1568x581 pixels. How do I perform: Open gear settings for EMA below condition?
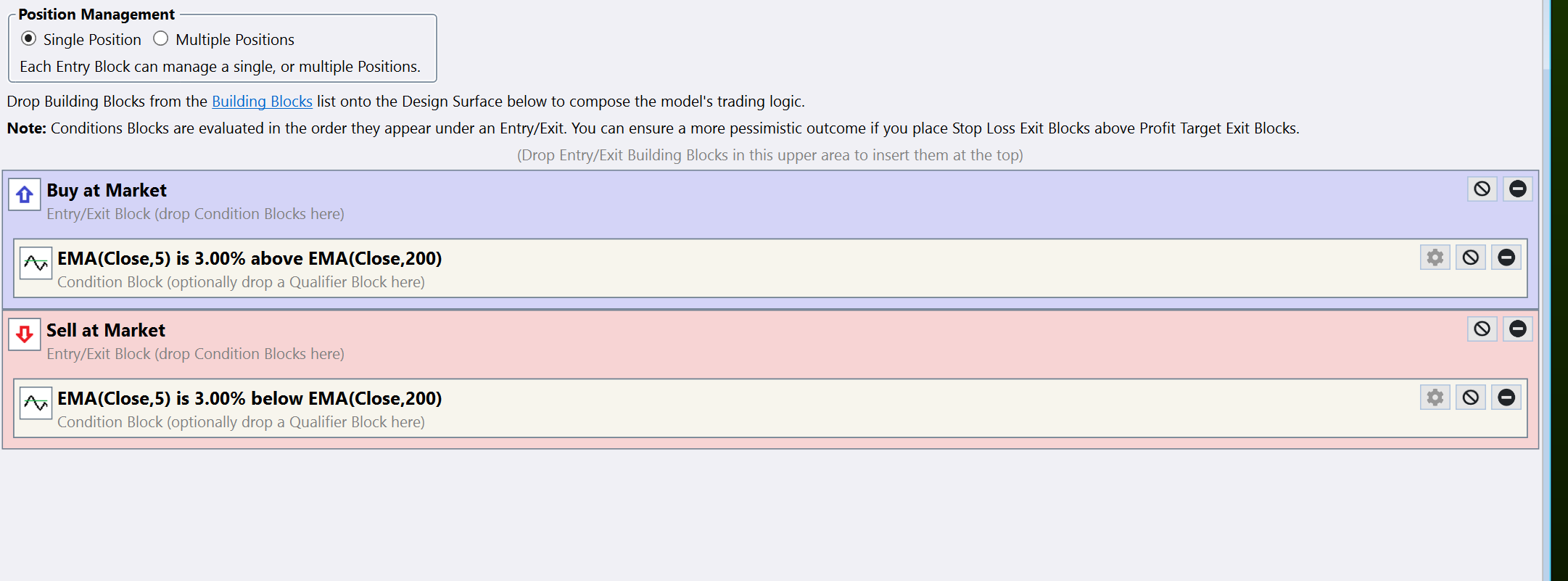(1435, 397)
